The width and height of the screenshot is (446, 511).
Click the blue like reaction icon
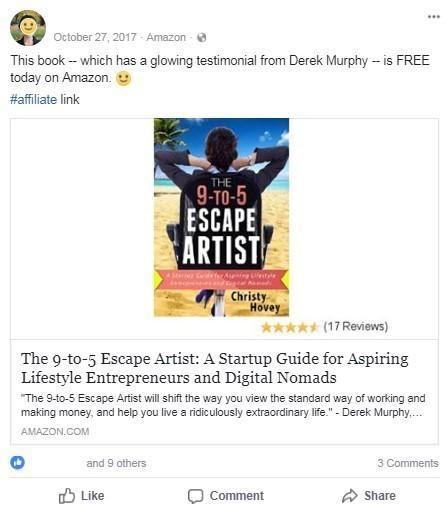(x=17, y=462)
